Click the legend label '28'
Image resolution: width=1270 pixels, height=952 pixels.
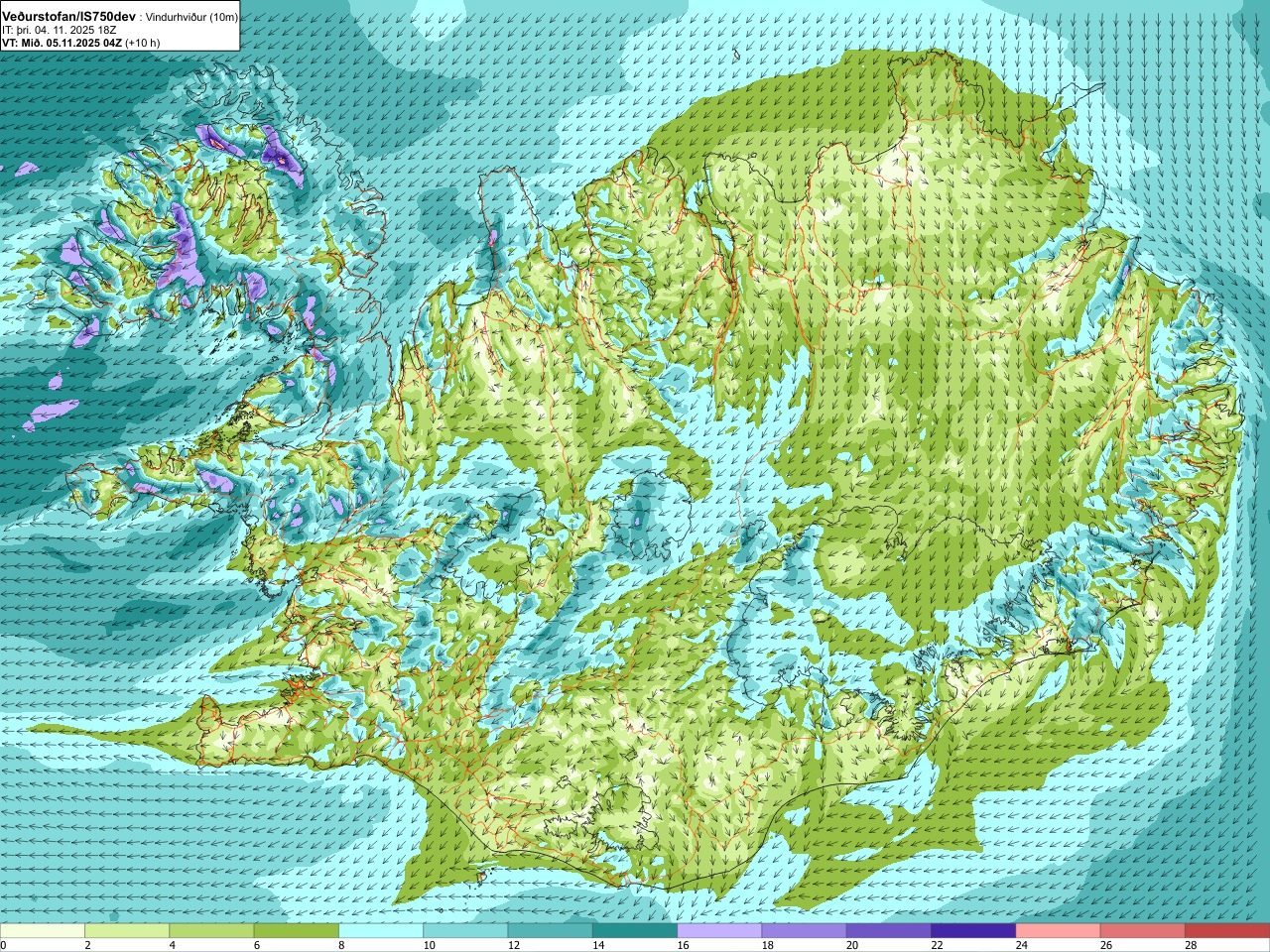coord(1193,945)
